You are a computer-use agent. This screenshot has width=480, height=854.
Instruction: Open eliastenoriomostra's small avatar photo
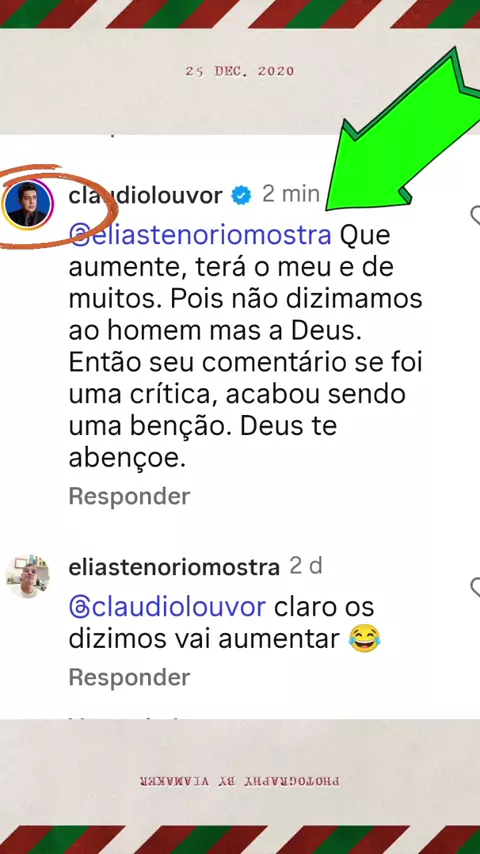pyautogui.click(x=27, y=577)
